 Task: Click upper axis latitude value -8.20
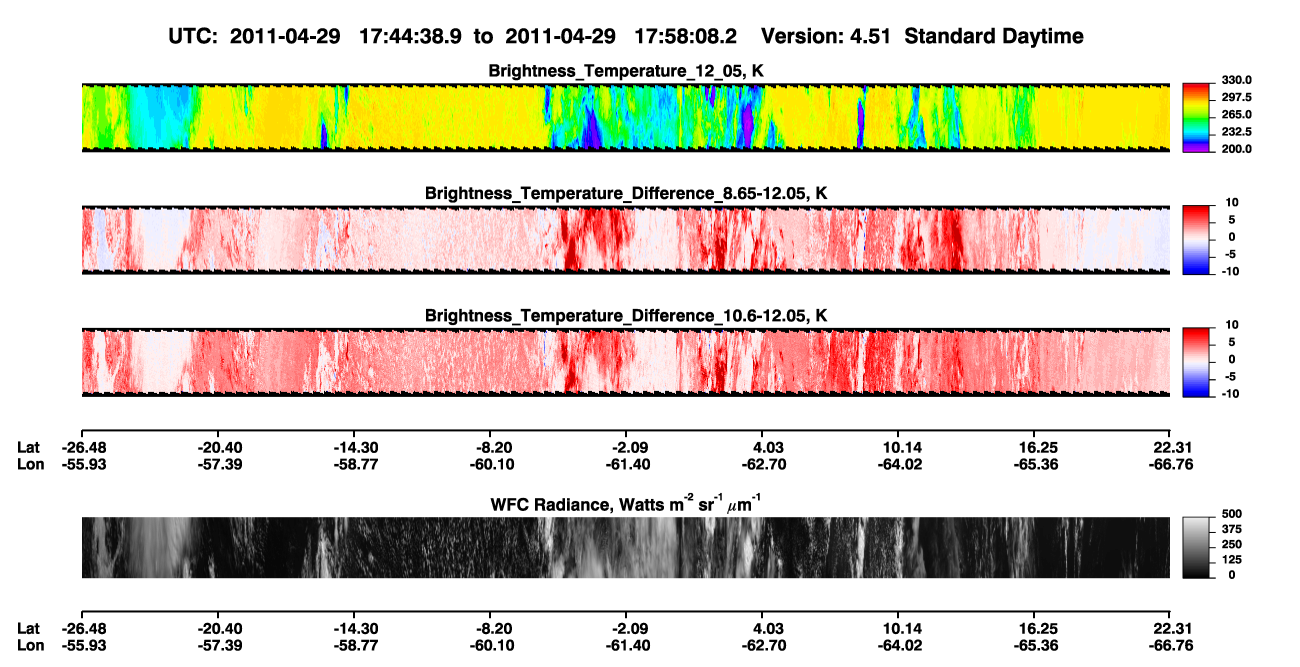click(x=493, y=447)
